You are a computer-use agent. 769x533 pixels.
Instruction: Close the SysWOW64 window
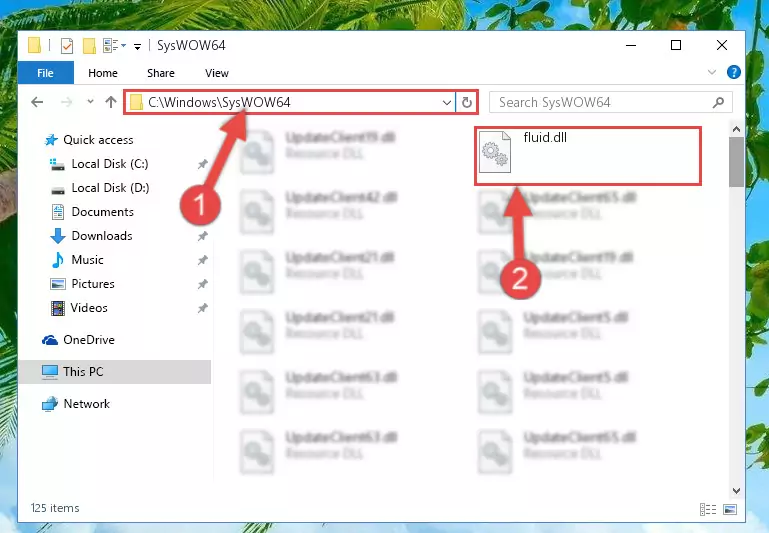tap(721, 45)
